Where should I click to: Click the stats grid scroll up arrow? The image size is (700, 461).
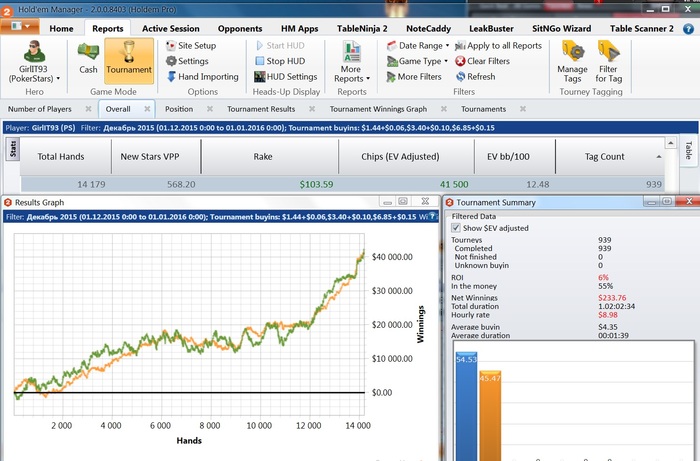(670, 143)
